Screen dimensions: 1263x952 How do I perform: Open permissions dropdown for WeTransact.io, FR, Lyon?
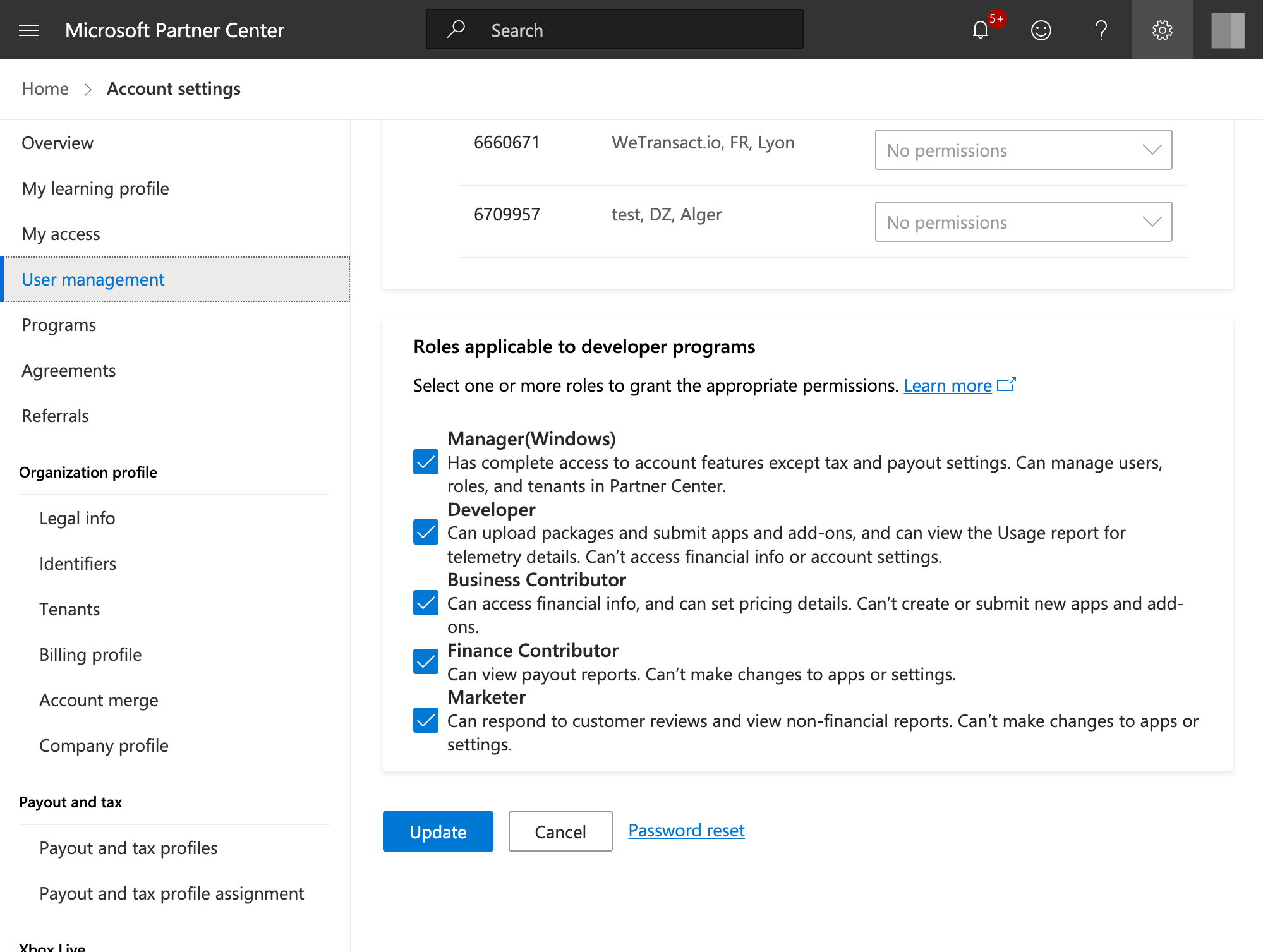click(1024, 150)
